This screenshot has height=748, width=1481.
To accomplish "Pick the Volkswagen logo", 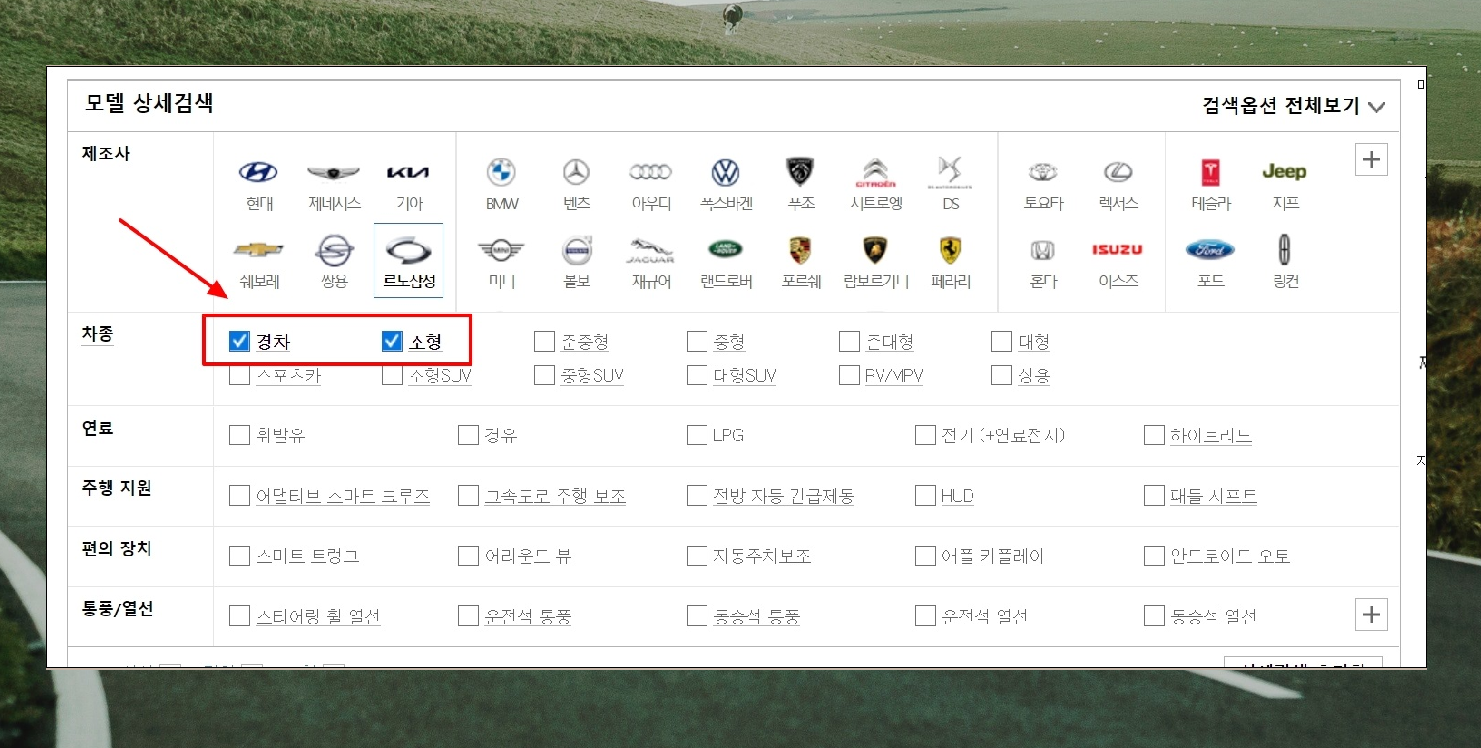I will point(725,172).
